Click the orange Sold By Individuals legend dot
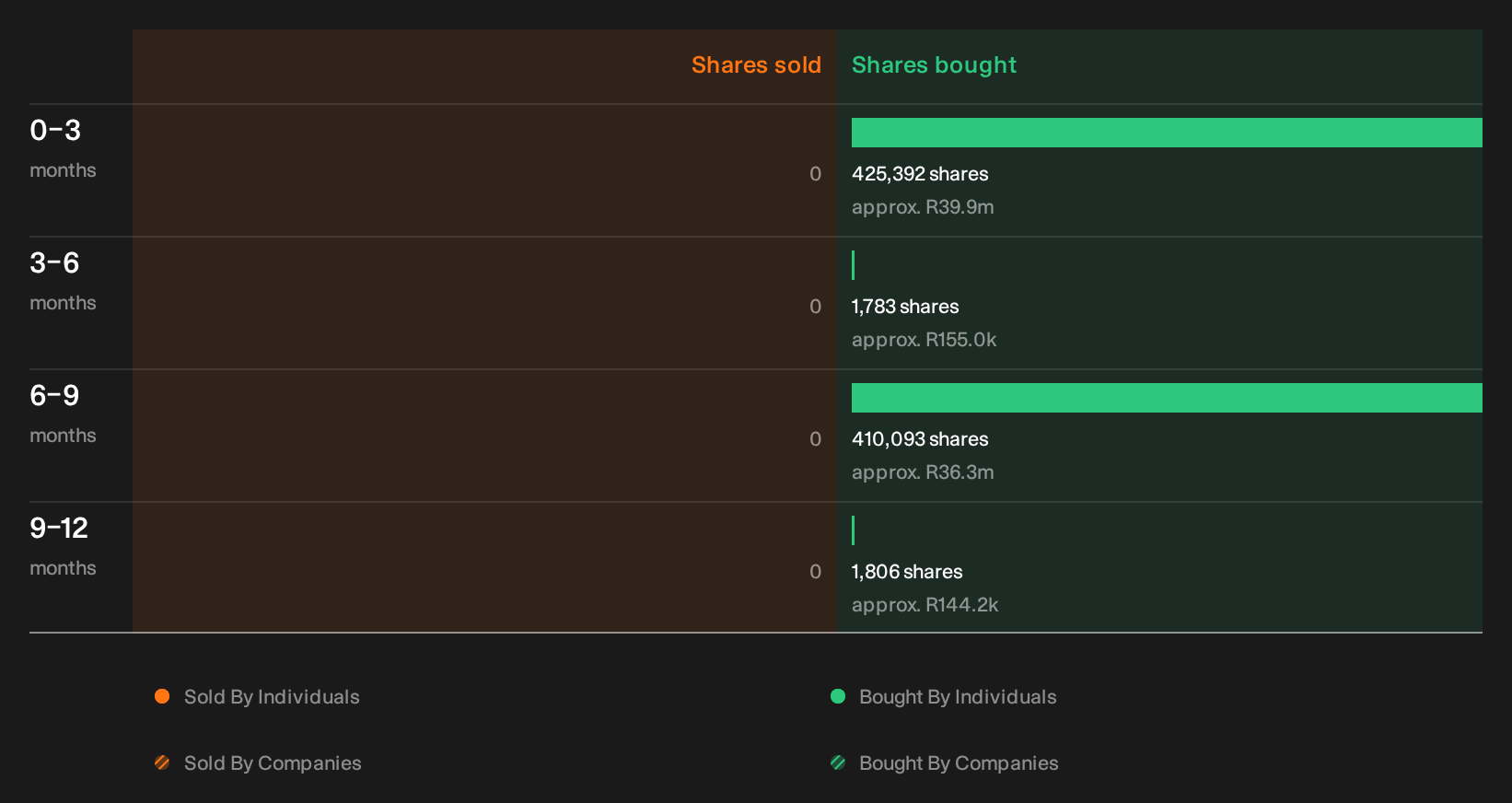The image size is (1512, 803). click(x=162, y=696)
